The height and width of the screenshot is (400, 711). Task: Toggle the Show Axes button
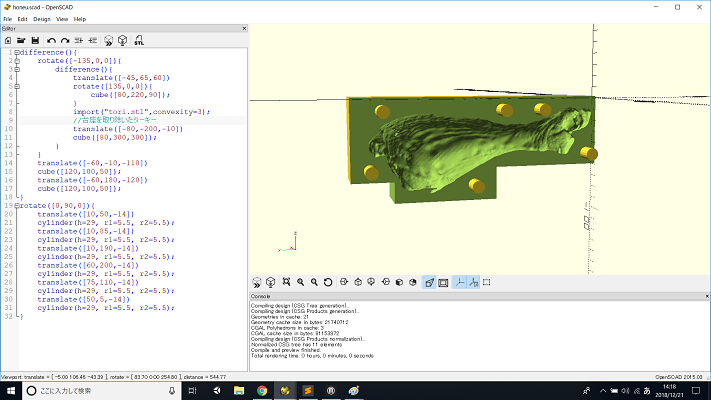[x=459, y=282]
